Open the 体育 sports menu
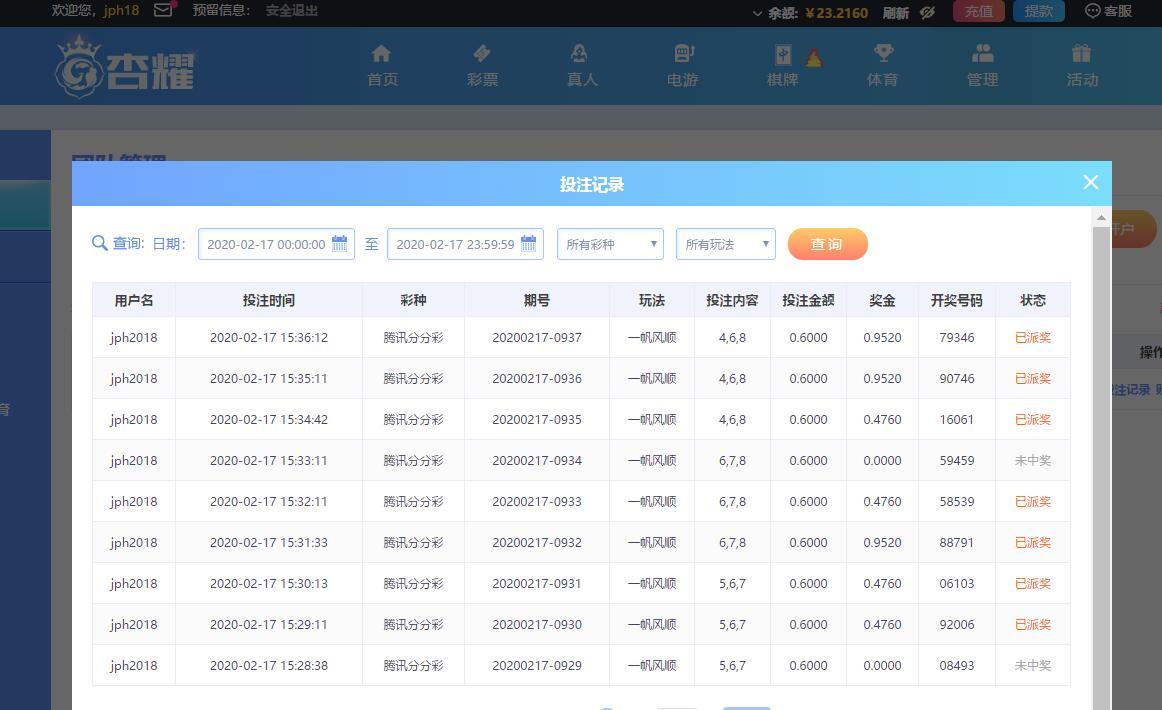The image size is (1162, 710). (x=883, y=66)
